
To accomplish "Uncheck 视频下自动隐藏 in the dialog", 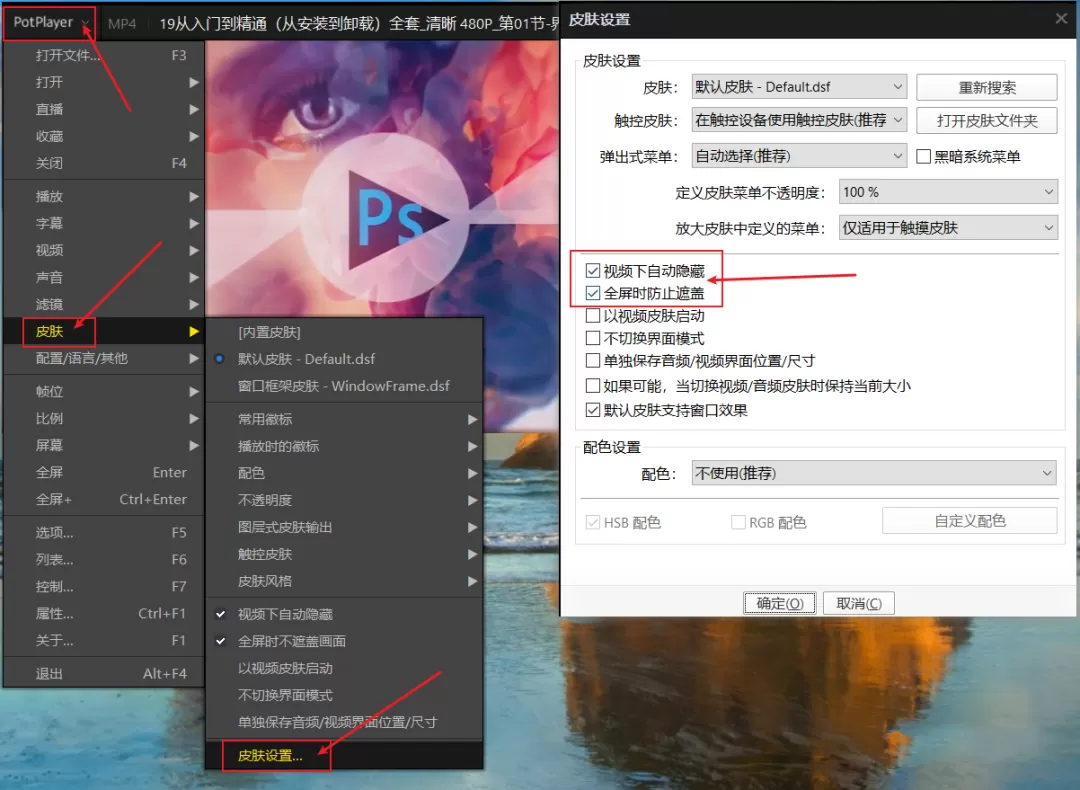I will pyautogui.click(x=594, y=269).
